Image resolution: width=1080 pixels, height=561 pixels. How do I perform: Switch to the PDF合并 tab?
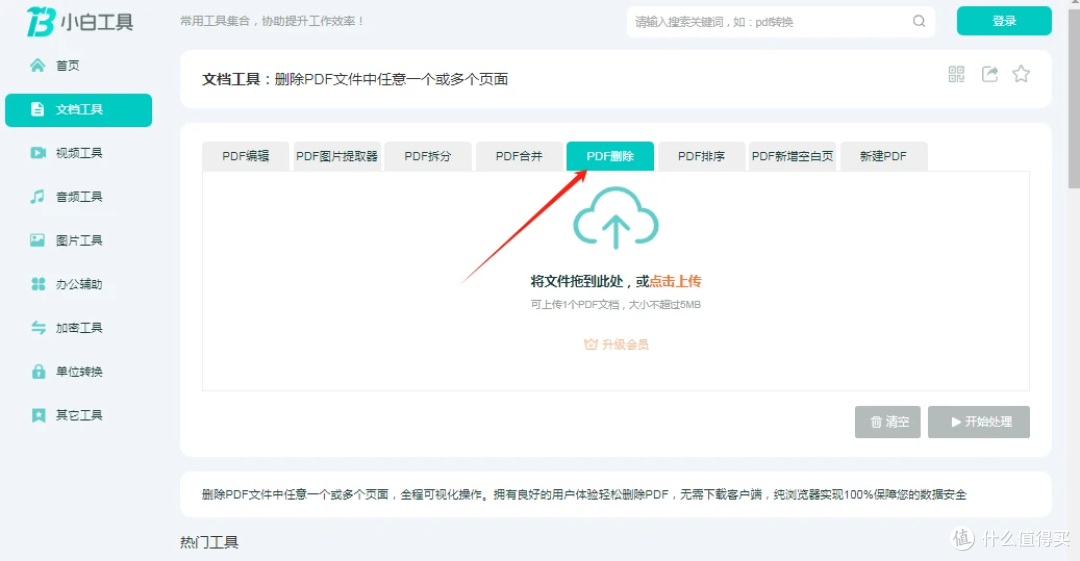(519, 156)
